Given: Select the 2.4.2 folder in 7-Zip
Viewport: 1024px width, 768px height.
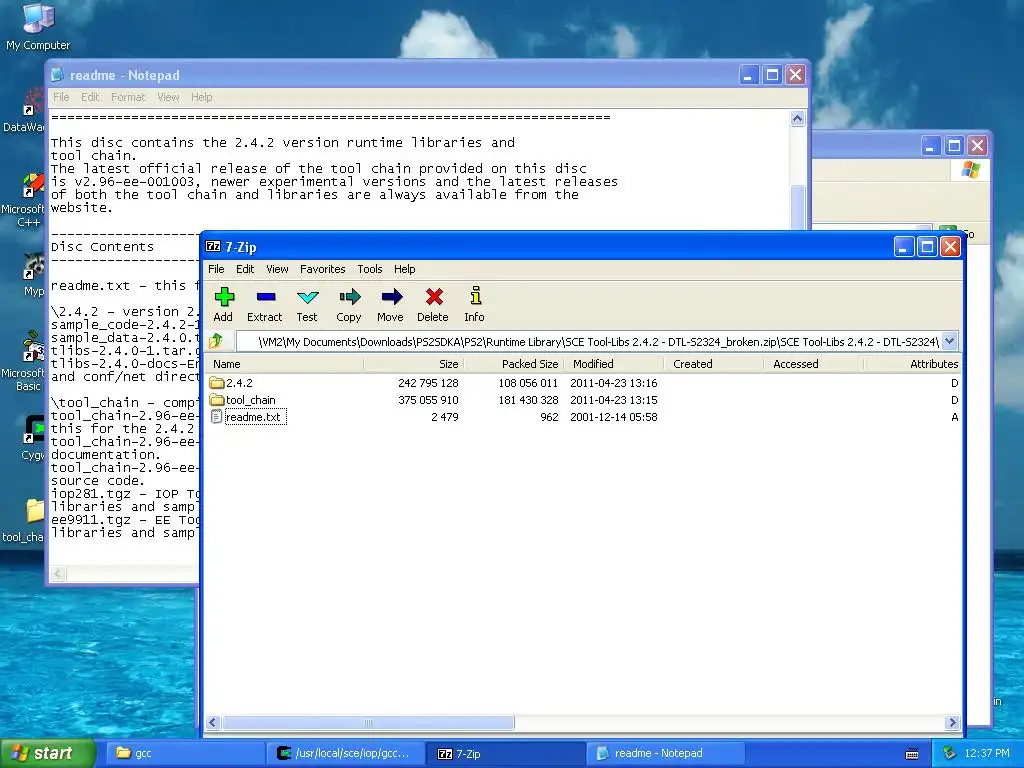Looking at the screenshot, I should pyautogui.click(x=239, y=383).
